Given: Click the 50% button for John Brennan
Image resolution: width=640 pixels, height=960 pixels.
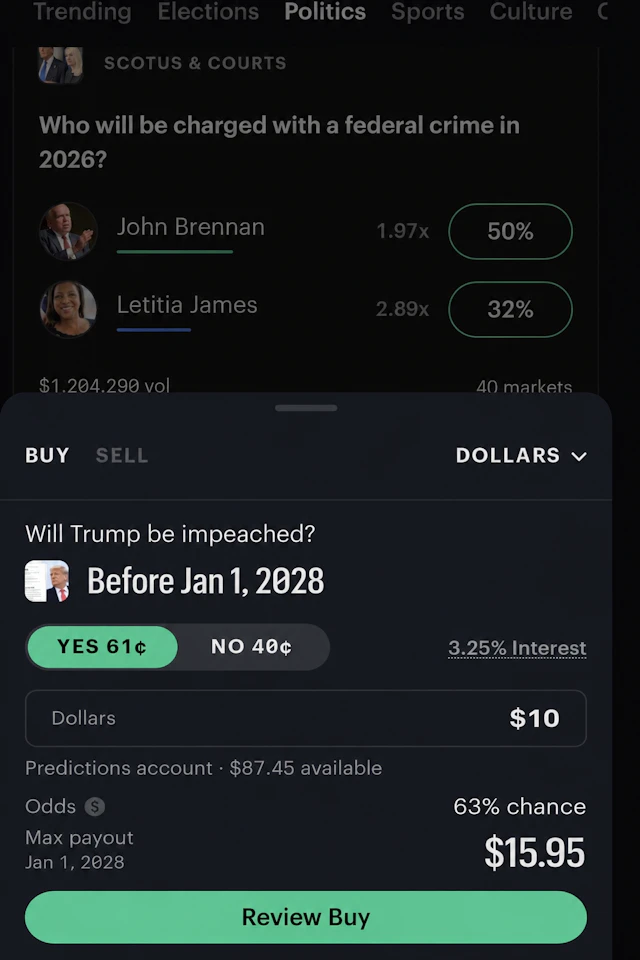Looking at the screenshot, I should pyautogui.click(x=510, y=231).
